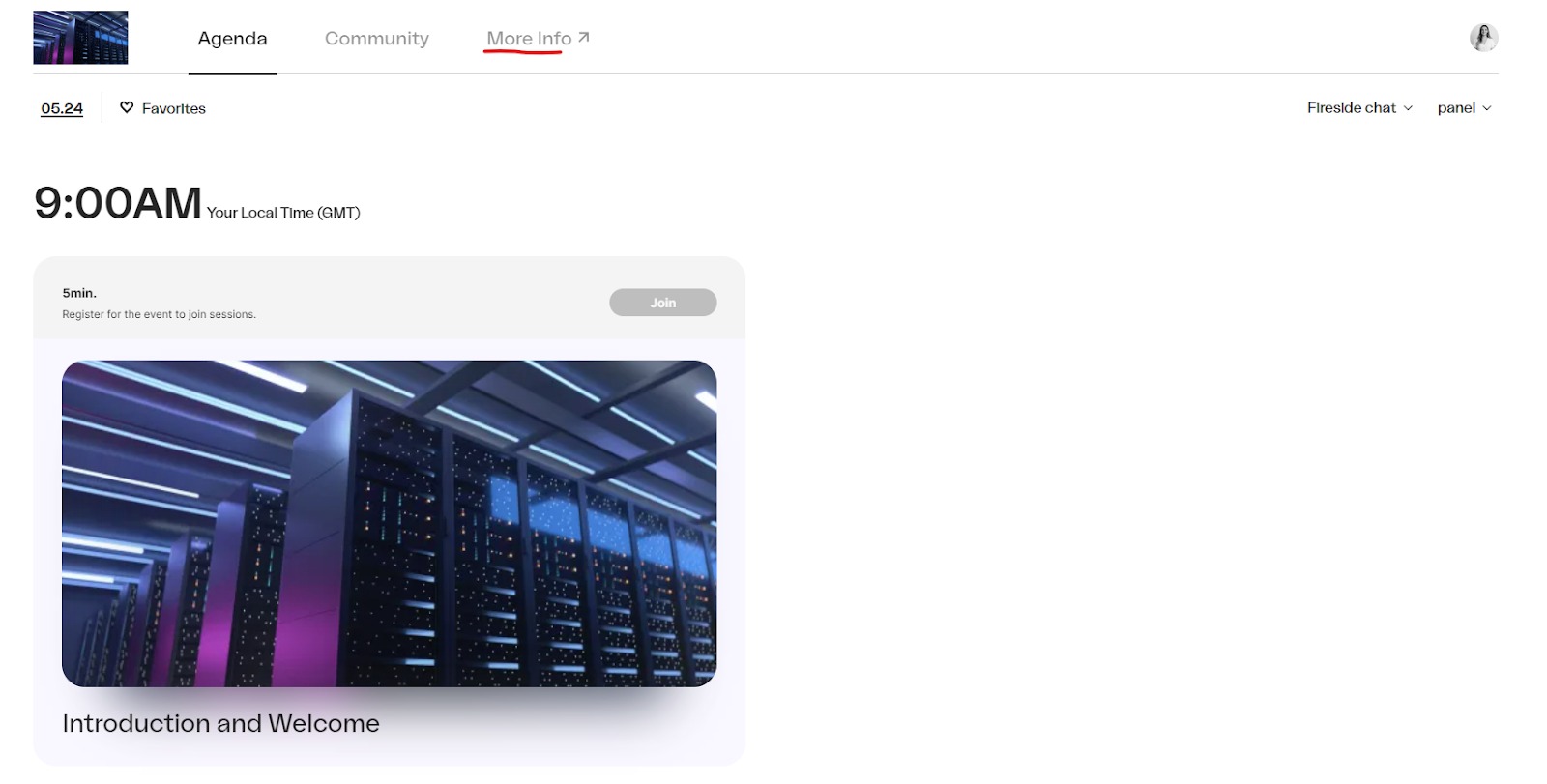Image resolution: width=1547 pixels, height=784 pixels.
Task: Expand the panel filter dropdown
Action: click(1455, 107)
